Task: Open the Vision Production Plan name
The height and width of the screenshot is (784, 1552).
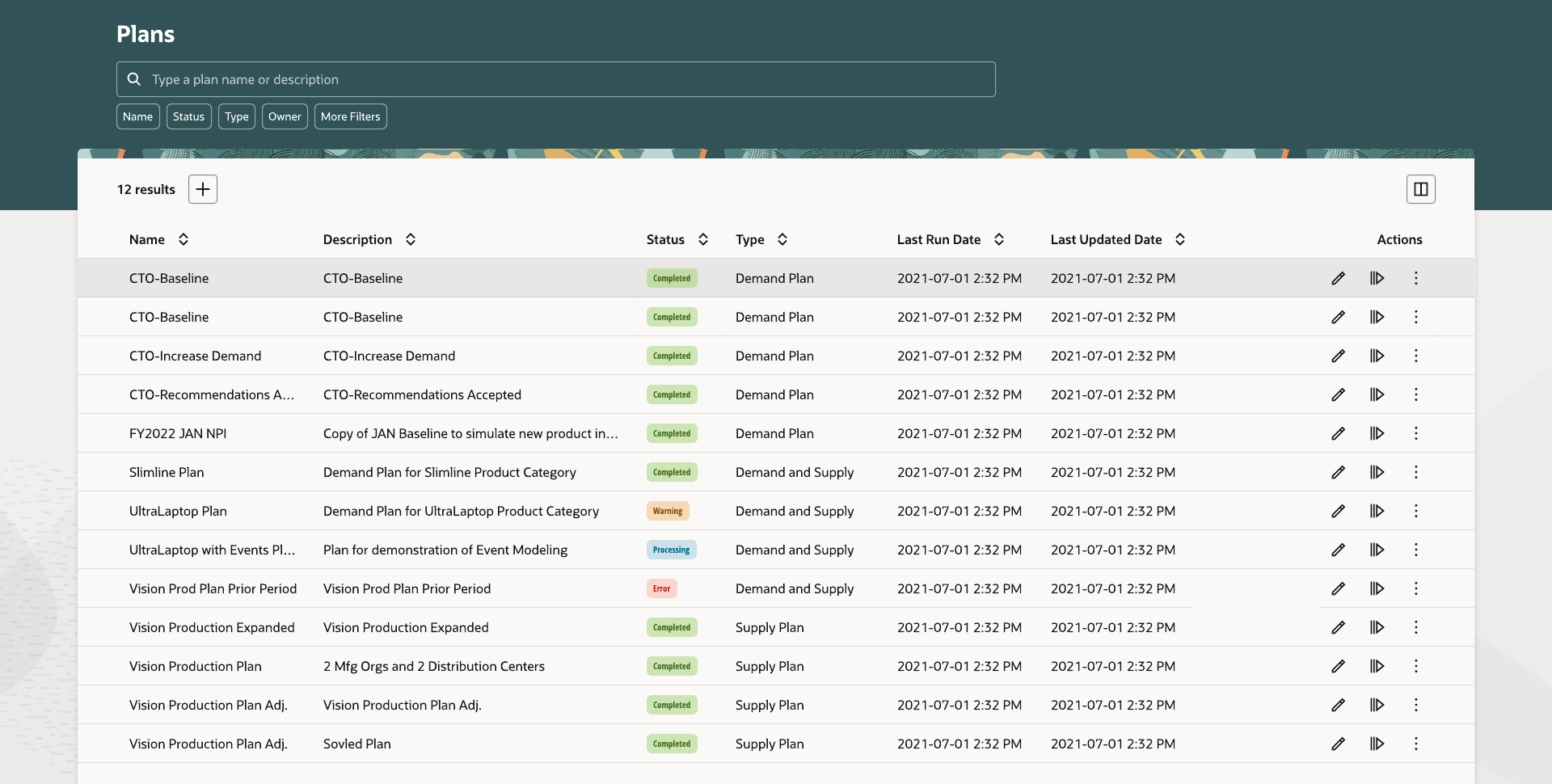Action: click(x=196, y=666)
